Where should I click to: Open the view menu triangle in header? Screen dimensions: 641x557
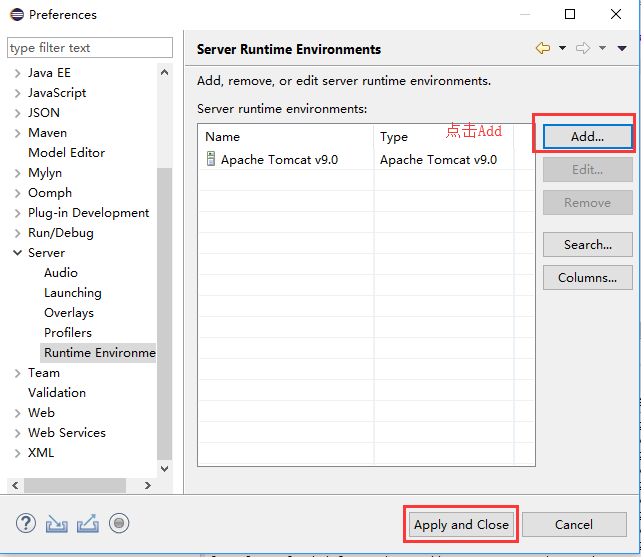click(x=622, y=48)
